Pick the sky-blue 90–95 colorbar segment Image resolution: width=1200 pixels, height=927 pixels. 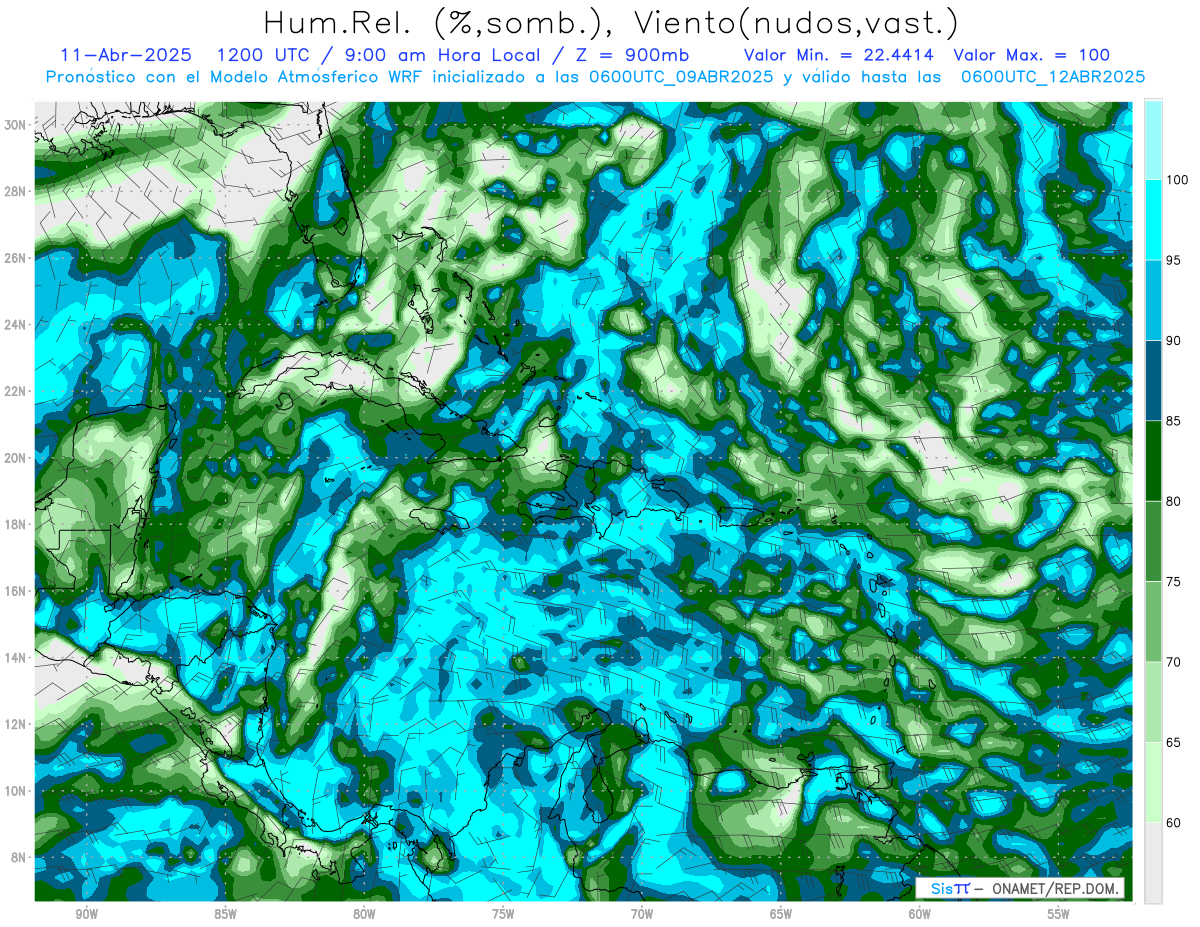click(1153, 300)
